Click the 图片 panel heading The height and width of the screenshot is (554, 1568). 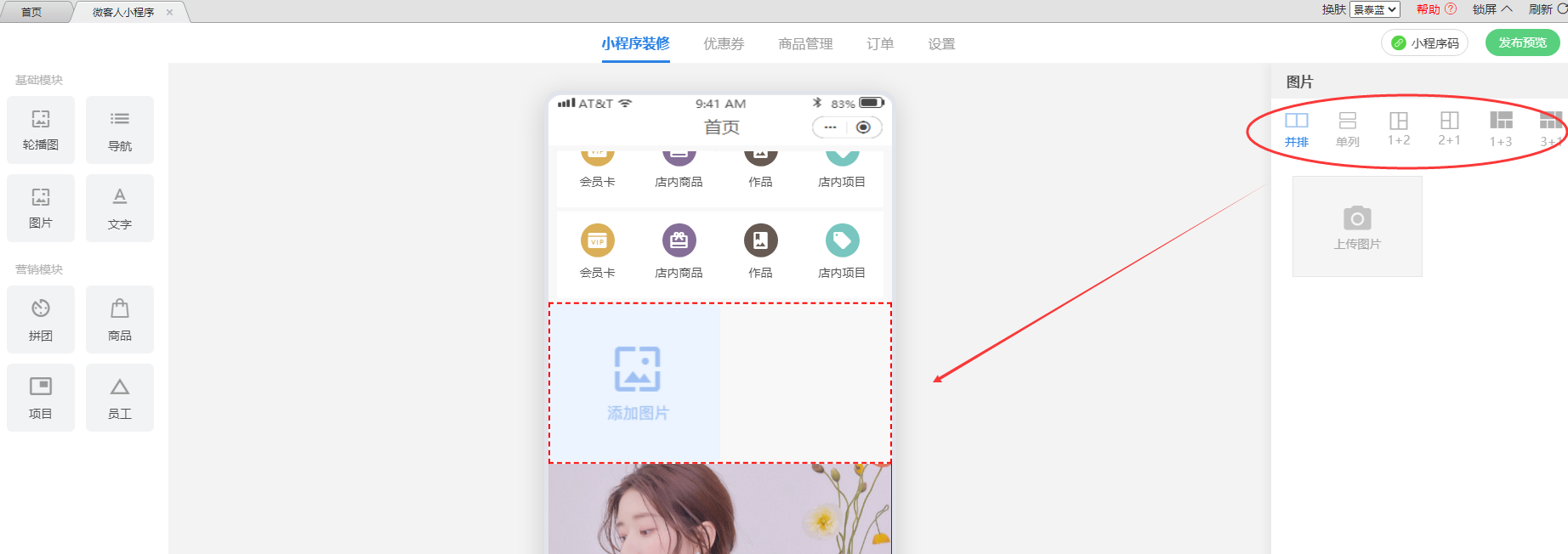point(1299,82)
